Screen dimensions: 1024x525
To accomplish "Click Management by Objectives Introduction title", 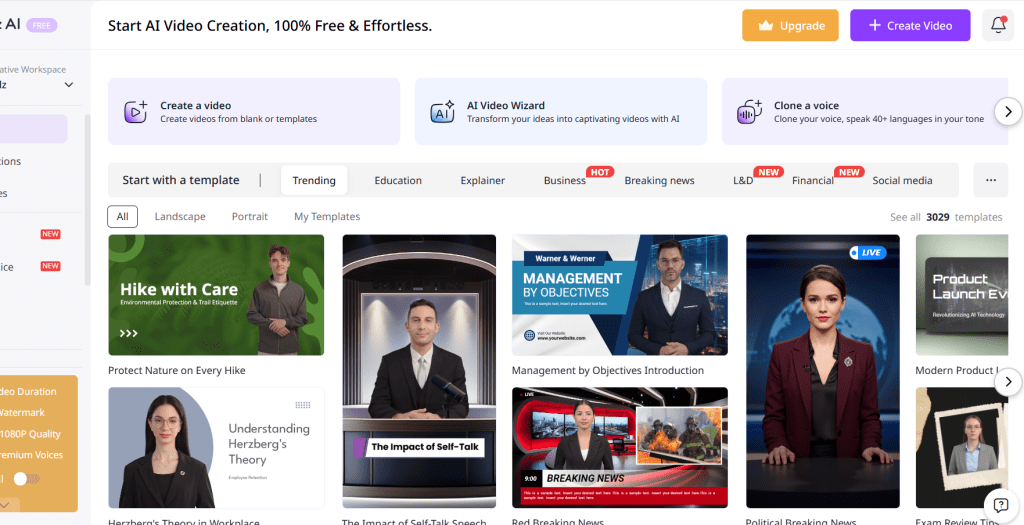I will pyautogui.click(x=607, y=370).
